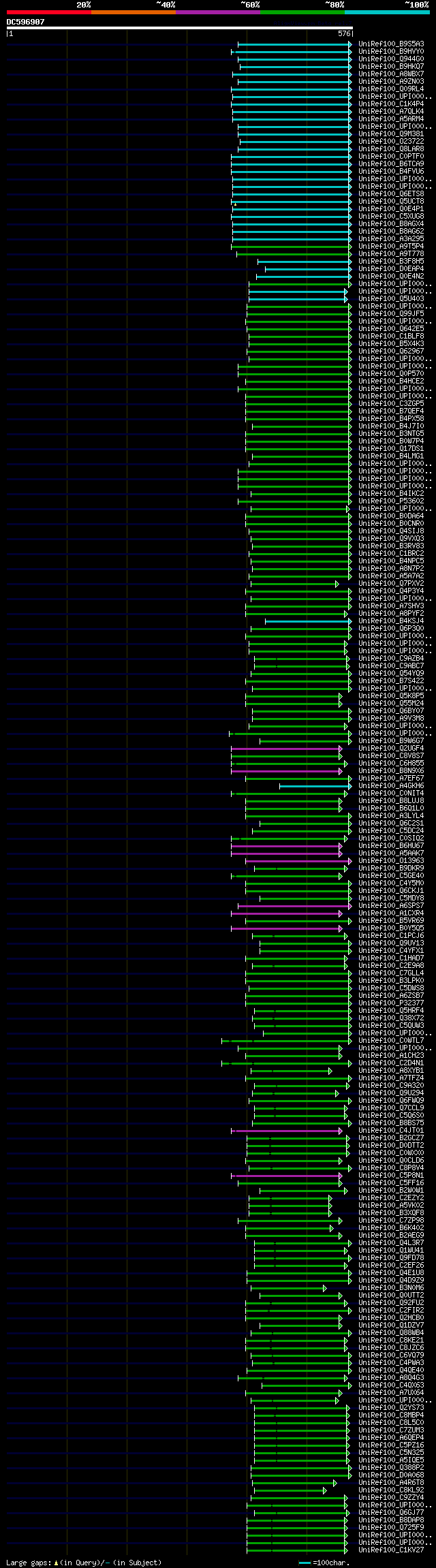This screenshot has height=1568, width=436.
Task: Select the hit label UniRef100_Q09RL4
Action: tap(391, 89)
